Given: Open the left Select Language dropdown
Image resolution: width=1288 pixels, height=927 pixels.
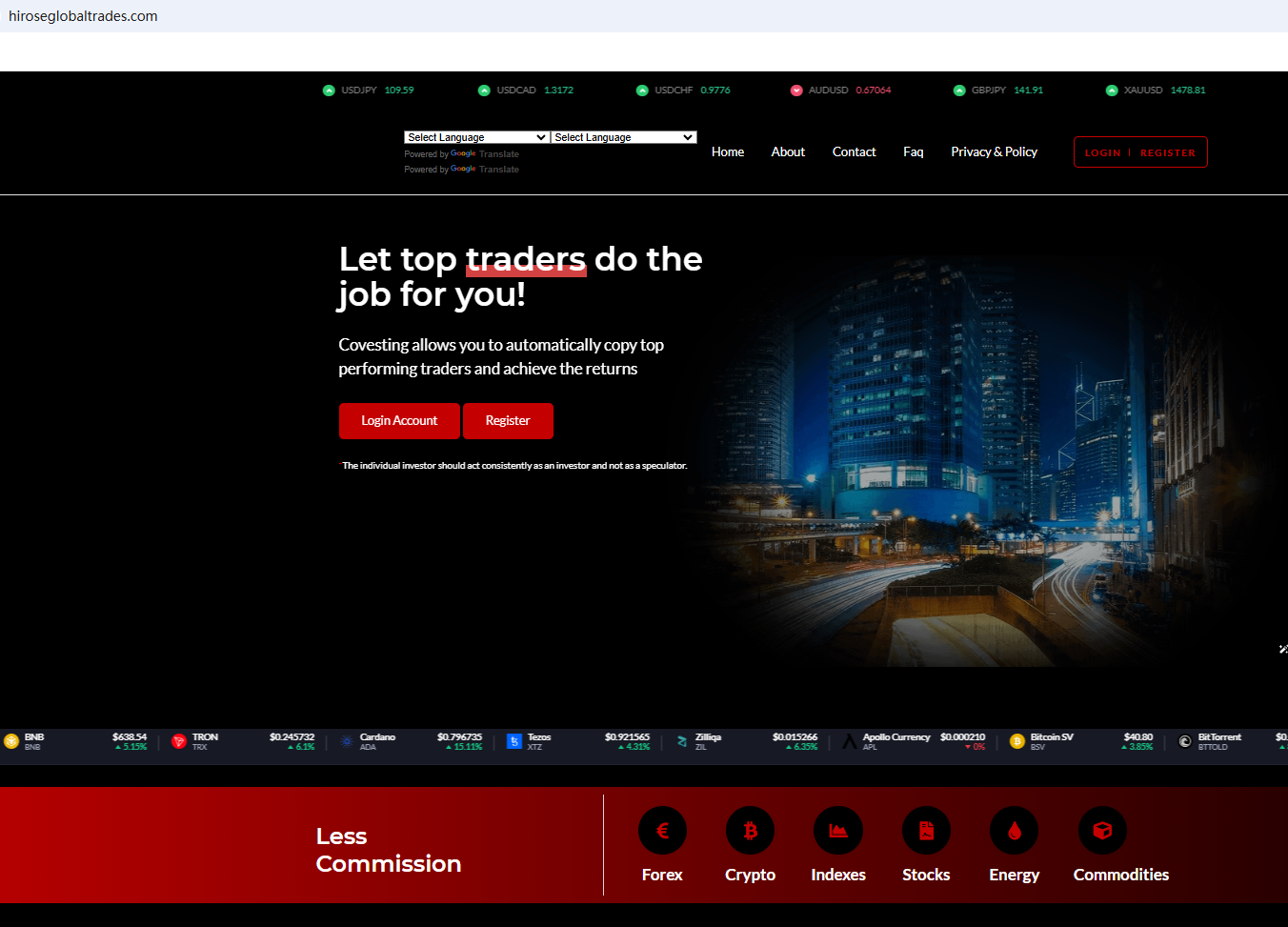Looking at the screenshot, I should point(476,137).
